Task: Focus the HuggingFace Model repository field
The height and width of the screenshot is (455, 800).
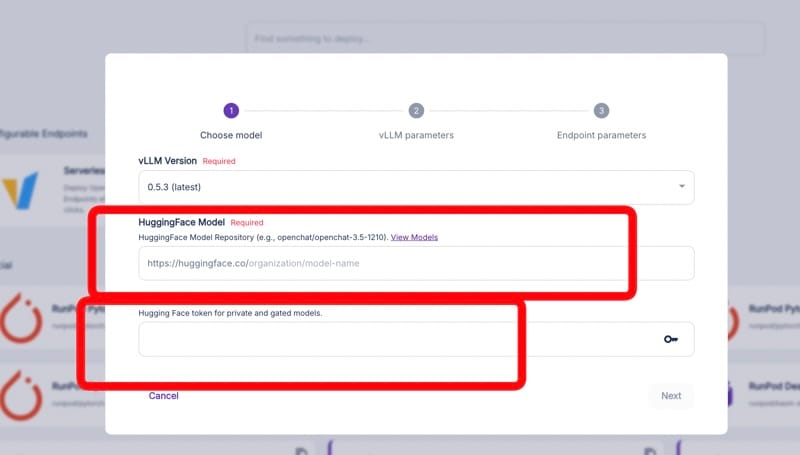Action: click(416, 263)
